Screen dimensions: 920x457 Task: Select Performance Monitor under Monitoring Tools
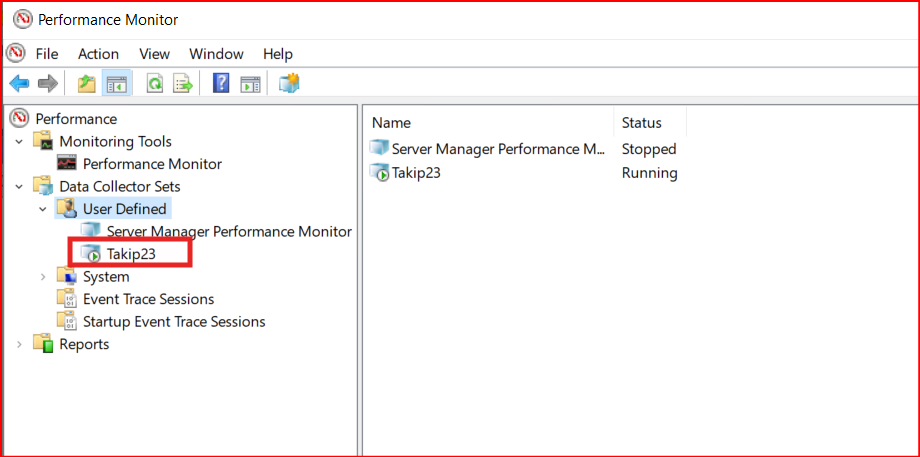click(x=152, y=164)
